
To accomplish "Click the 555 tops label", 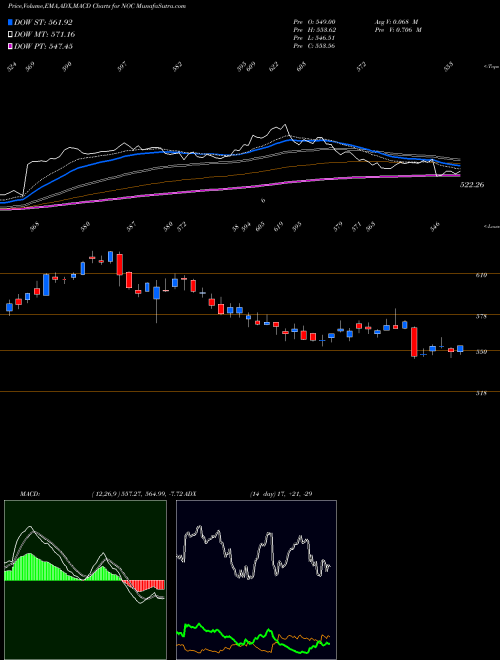I will (x=450, y=67).
